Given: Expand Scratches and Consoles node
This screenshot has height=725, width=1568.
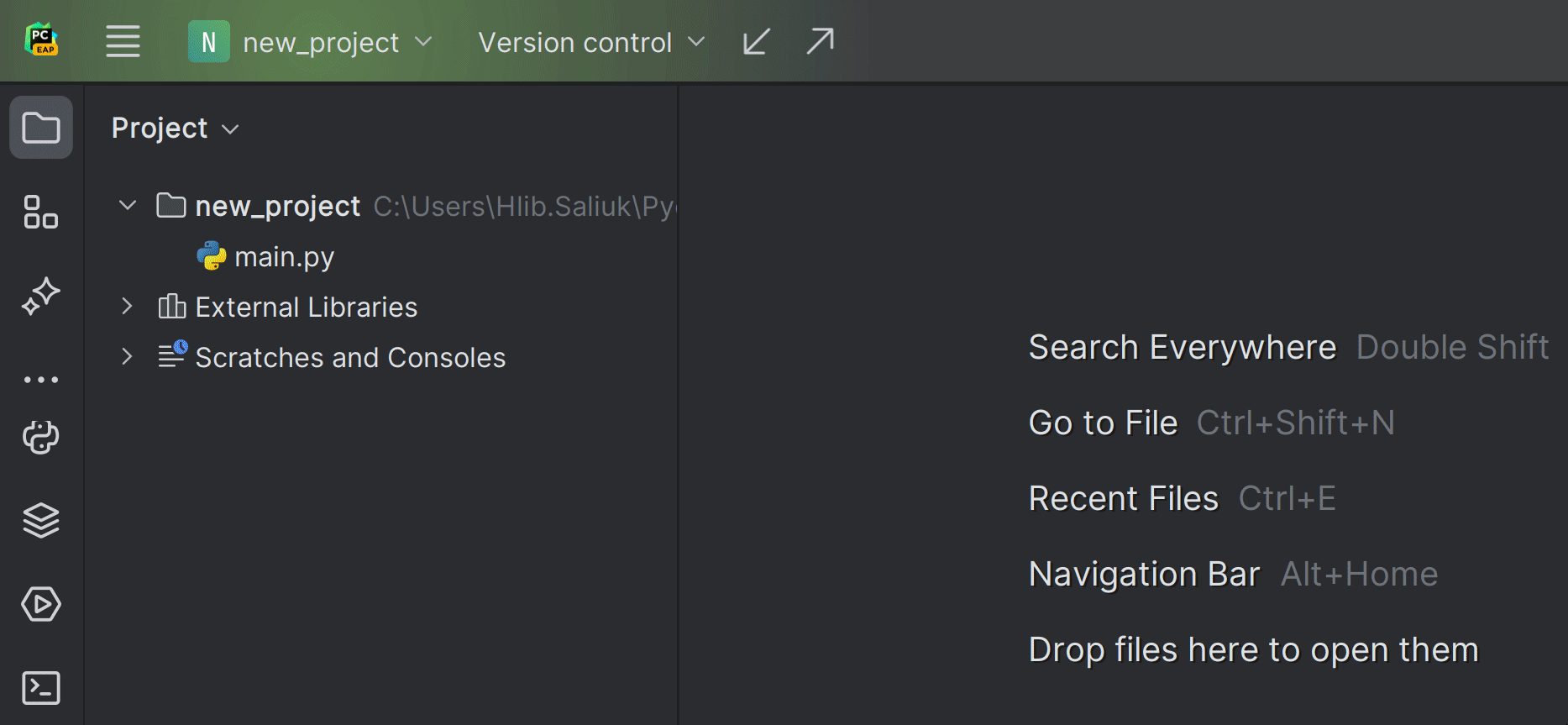Looking at the screenshot, I should point(128,357).
